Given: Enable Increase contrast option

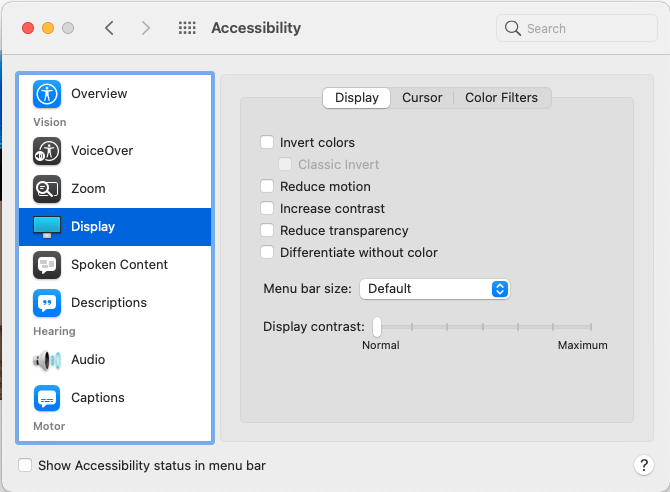Looking at the screenshot, I should [267, 209].
